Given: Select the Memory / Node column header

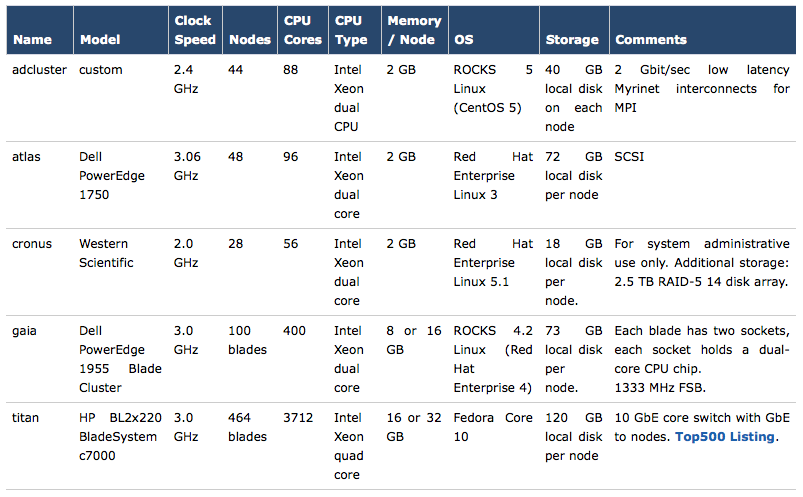Looking at the screenshot, I should 414,30.
